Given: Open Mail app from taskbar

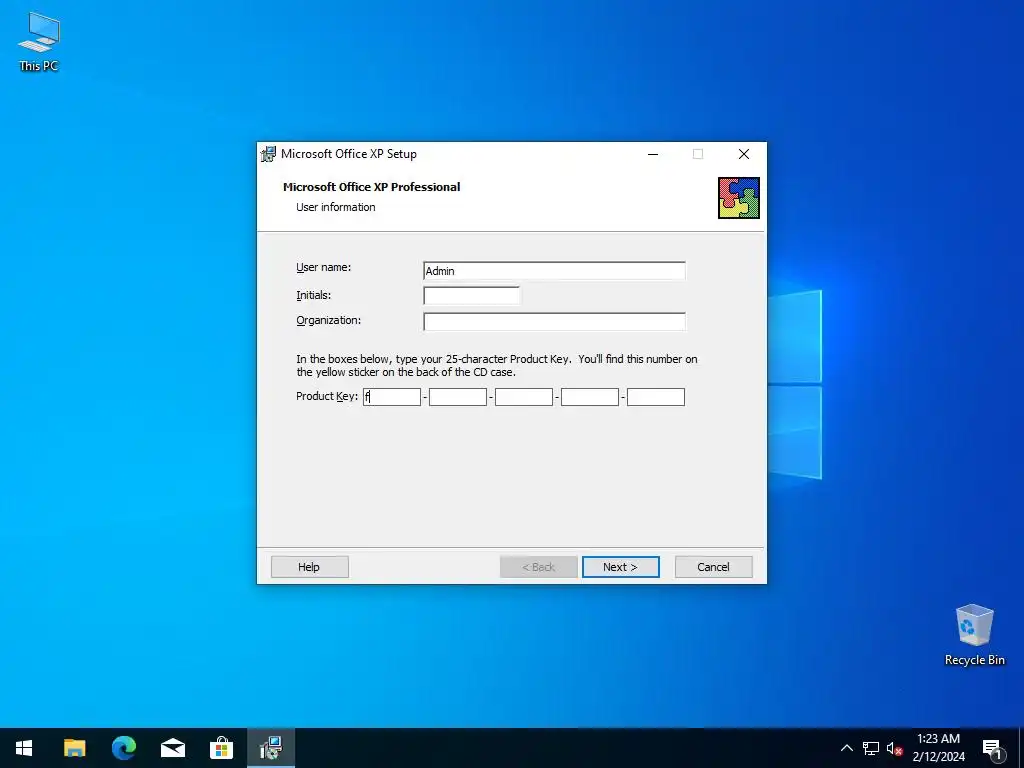Looking at the screenshot, I should 172,748.
